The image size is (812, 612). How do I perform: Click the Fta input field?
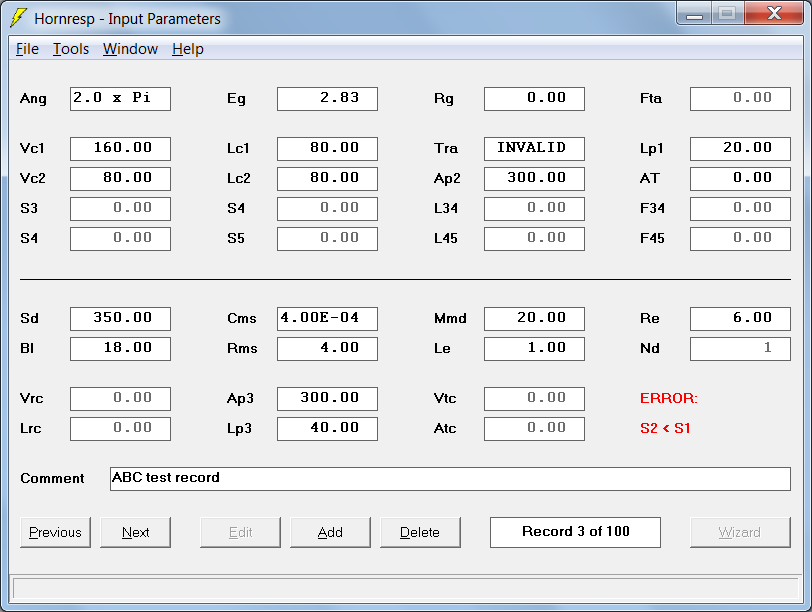pyautogui.click(x=741, y=99)
